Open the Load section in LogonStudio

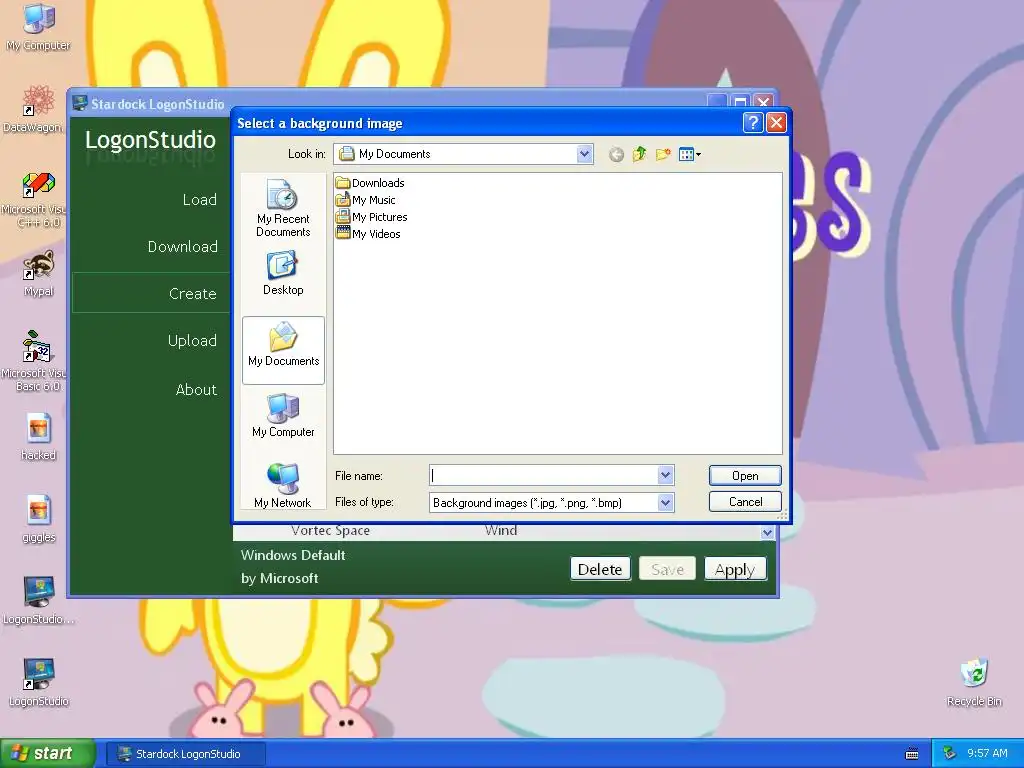click(199, 200)
